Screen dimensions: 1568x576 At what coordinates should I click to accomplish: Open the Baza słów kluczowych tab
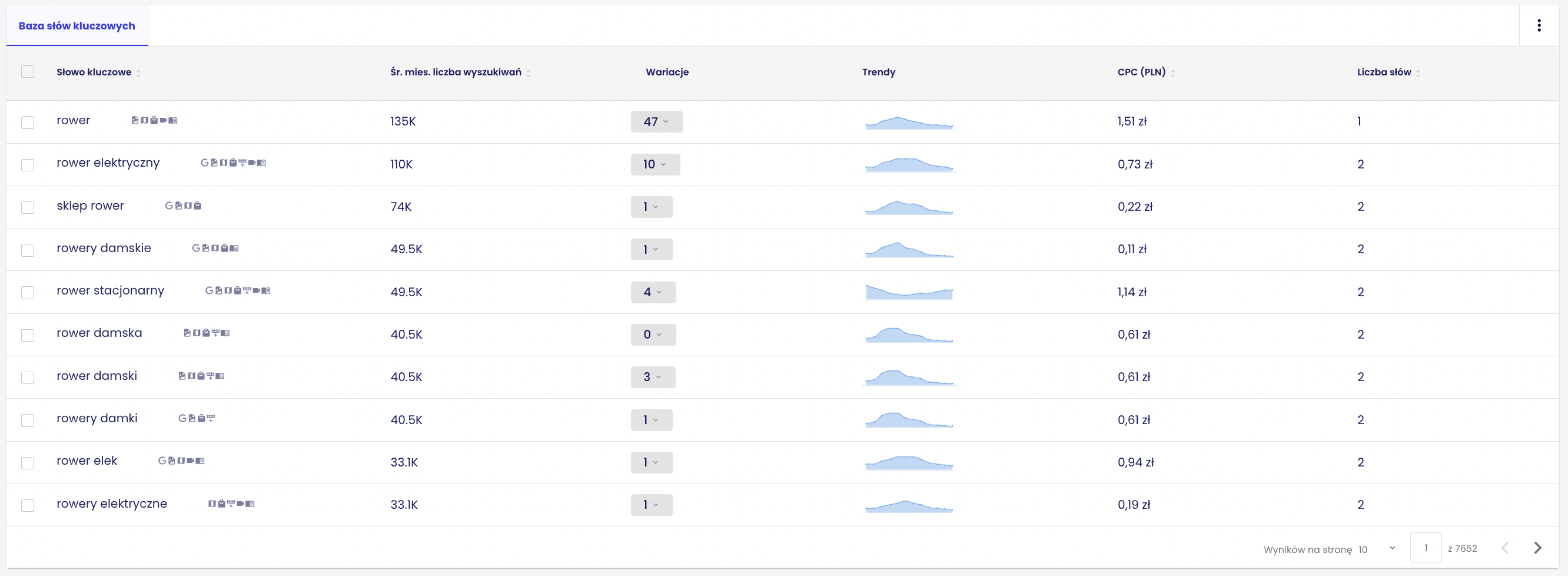(77, 25)
